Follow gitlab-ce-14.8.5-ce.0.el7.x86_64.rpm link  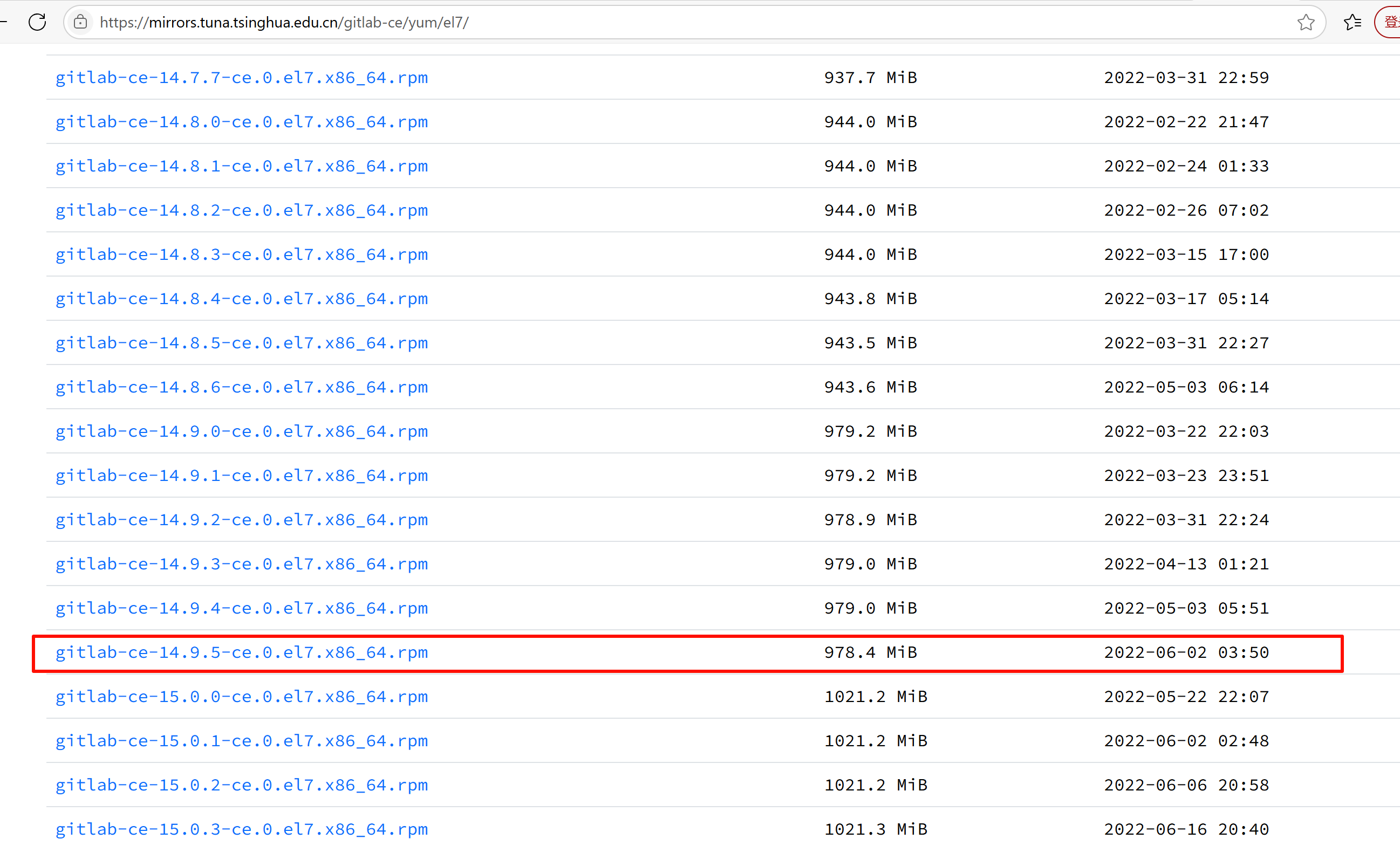pyautogui.click(x=242, y=343)
